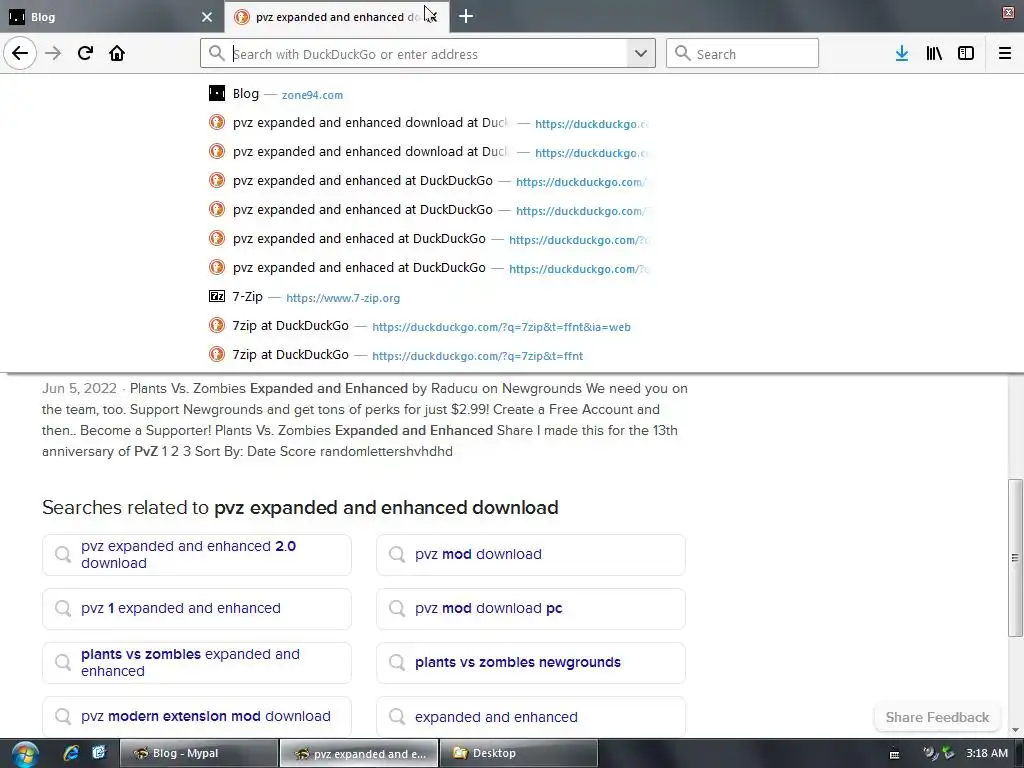This screenshot has height=768, width=1024.
Task: Close the Blog tab
Action: (207, 17)
